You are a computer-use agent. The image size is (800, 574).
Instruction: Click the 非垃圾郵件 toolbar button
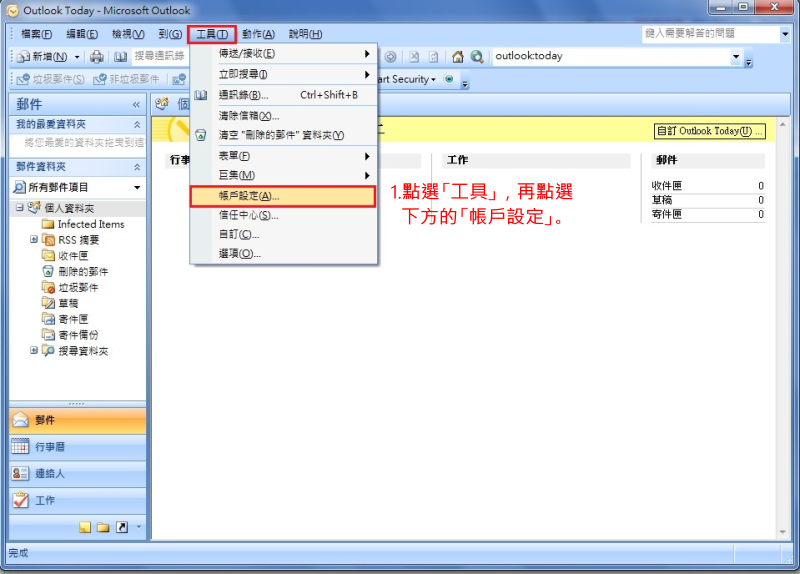click(127, 79)
